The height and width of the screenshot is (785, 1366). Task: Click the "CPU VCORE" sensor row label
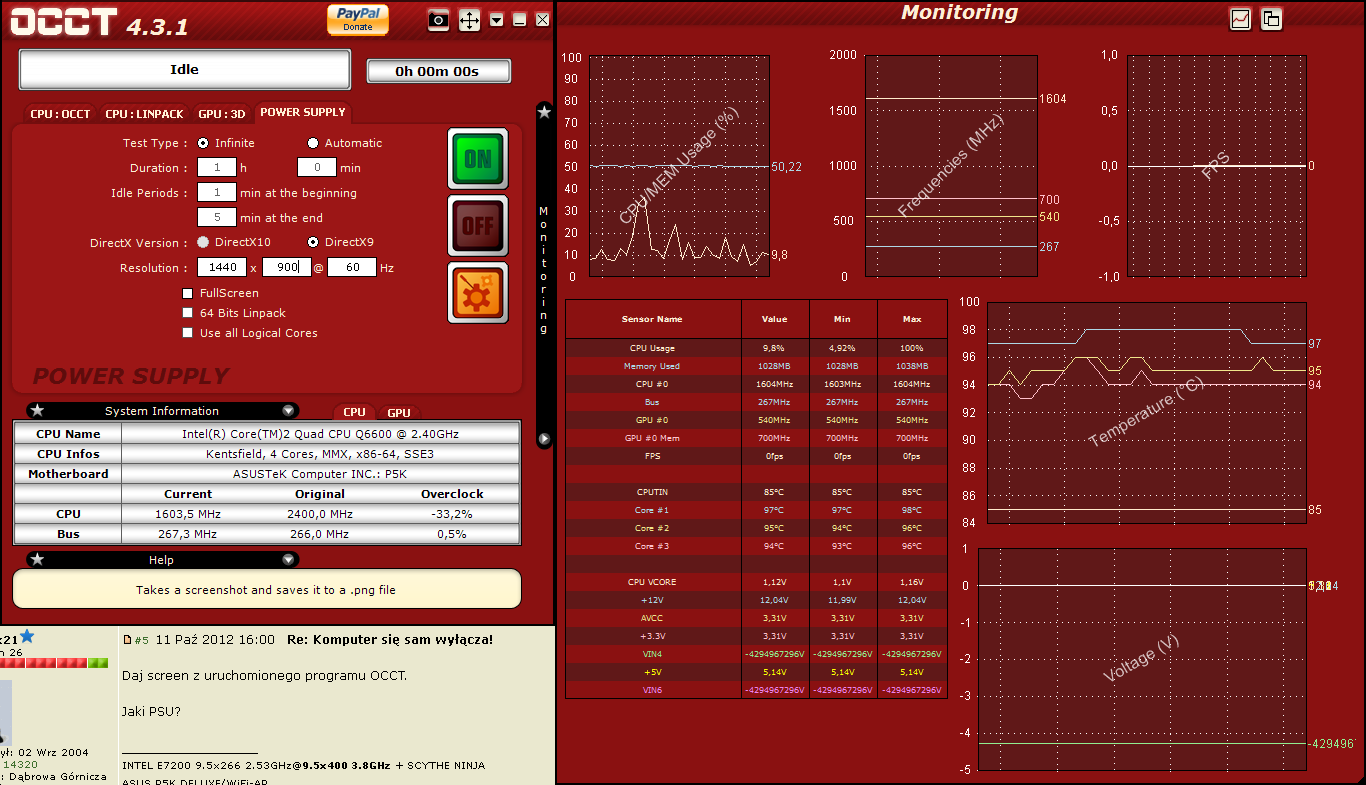click(x=652, y=582)
